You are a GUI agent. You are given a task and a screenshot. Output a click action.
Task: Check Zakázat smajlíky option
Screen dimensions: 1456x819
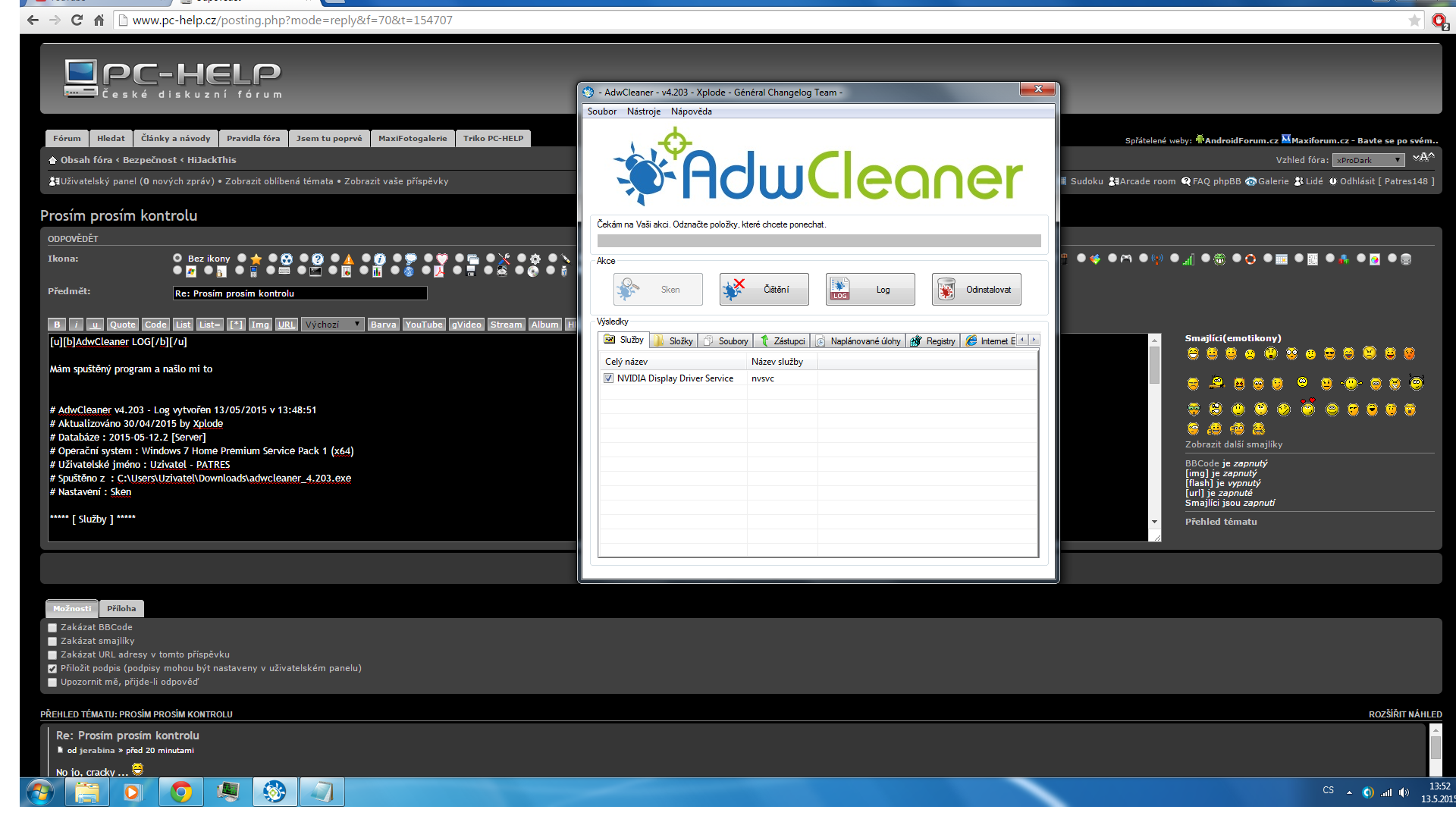(52, 642)
